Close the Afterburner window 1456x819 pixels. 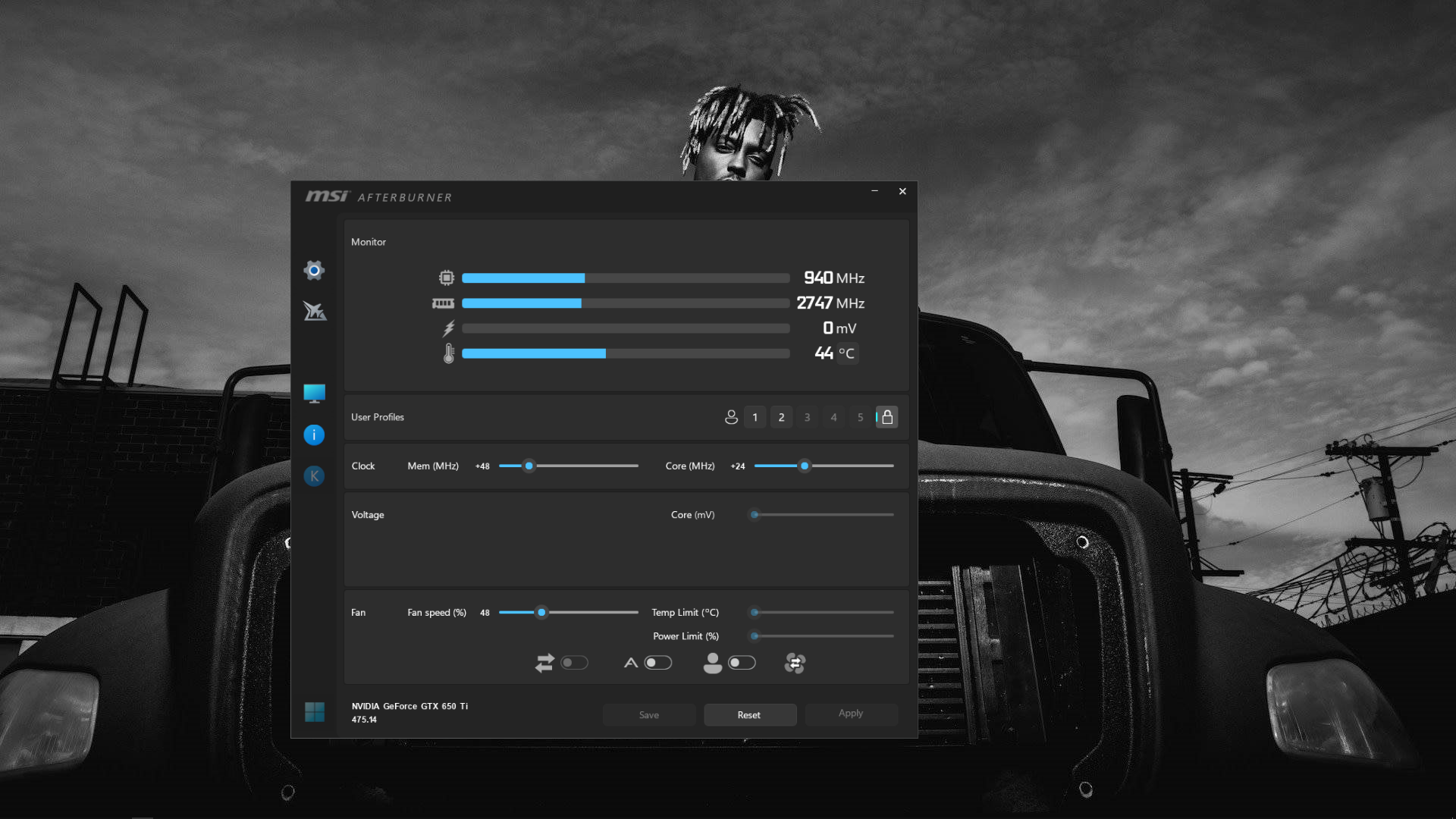[902, 191]
